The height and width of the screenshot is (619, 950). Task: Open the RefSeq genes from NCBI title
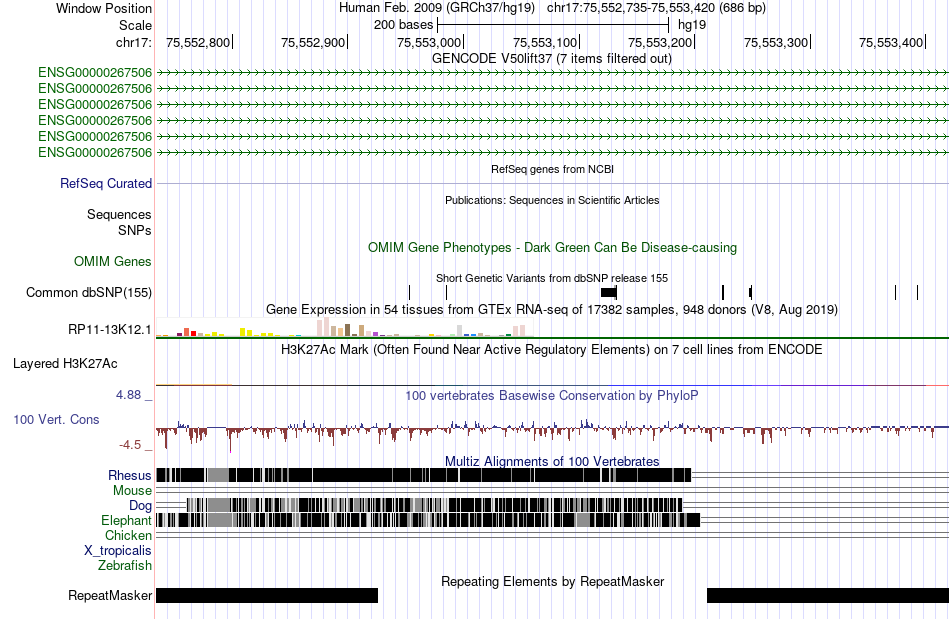552,170
